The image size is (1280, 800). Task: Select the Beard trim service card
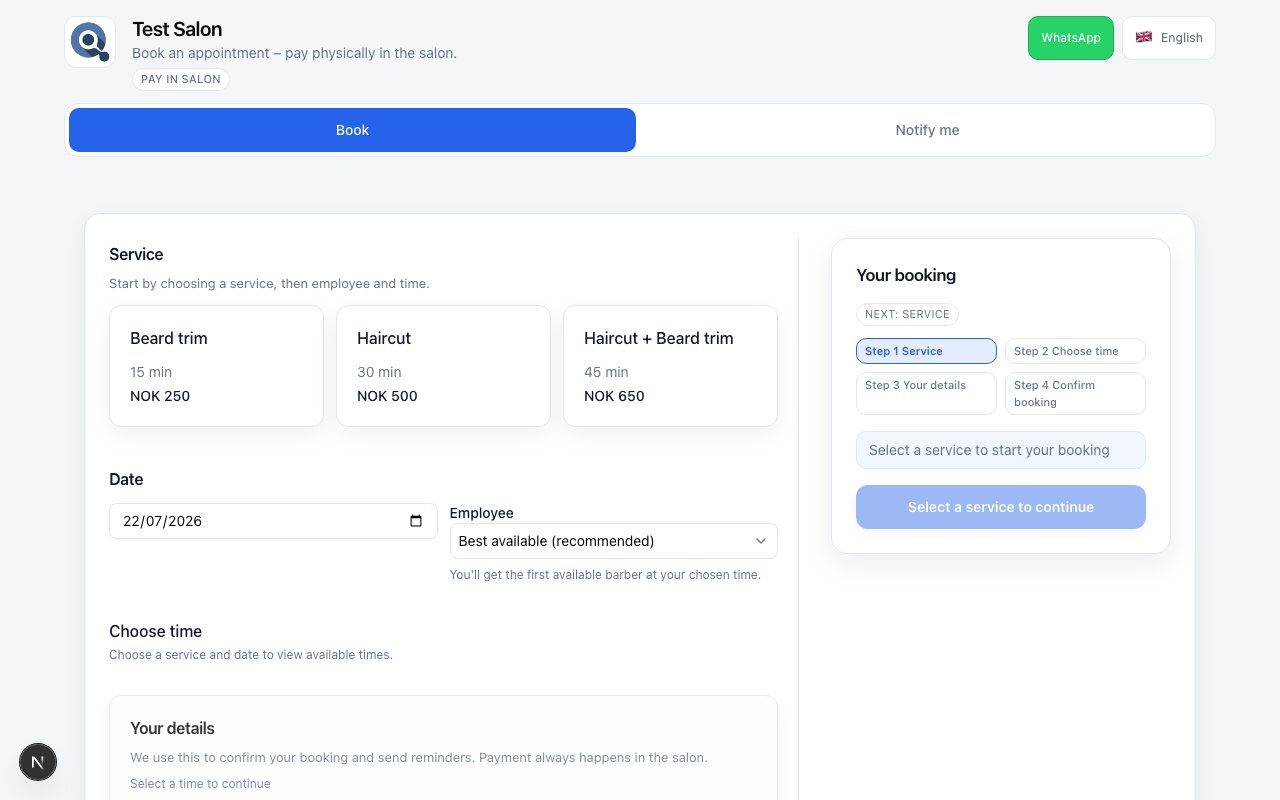coord(216,366)
